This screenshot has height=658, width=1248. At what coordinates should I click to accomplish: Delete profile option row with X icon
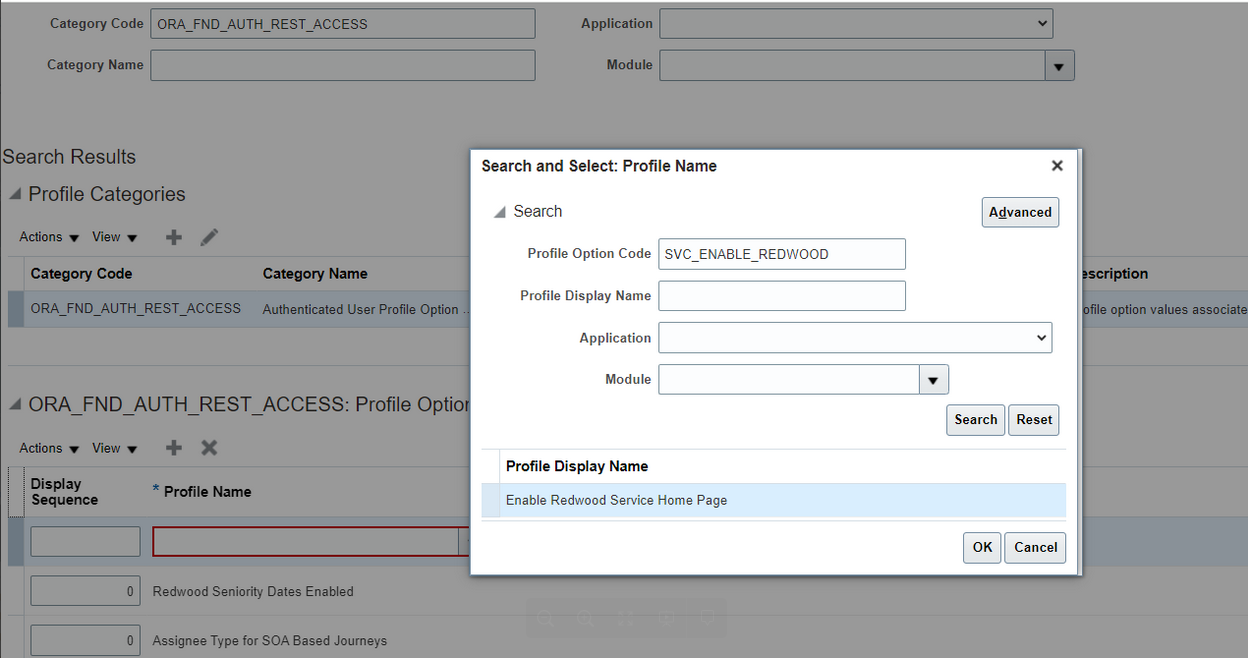[209, 448]
